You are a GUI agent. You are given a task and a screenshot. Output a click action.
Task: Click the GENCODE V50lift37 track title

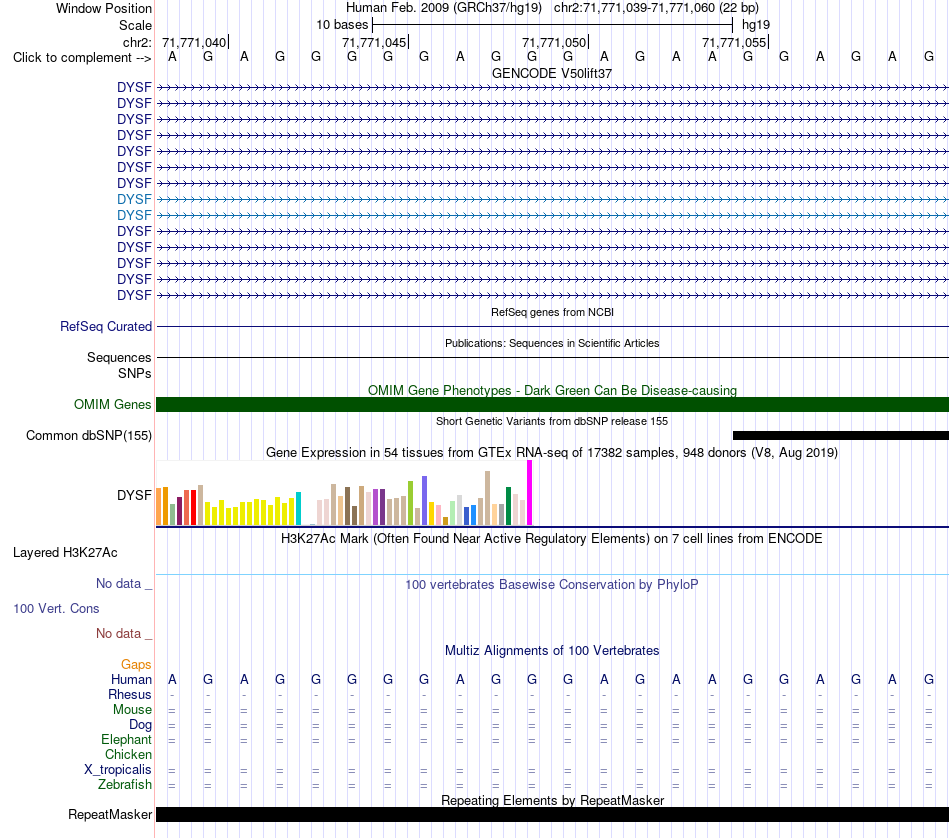tap(552, 73)
